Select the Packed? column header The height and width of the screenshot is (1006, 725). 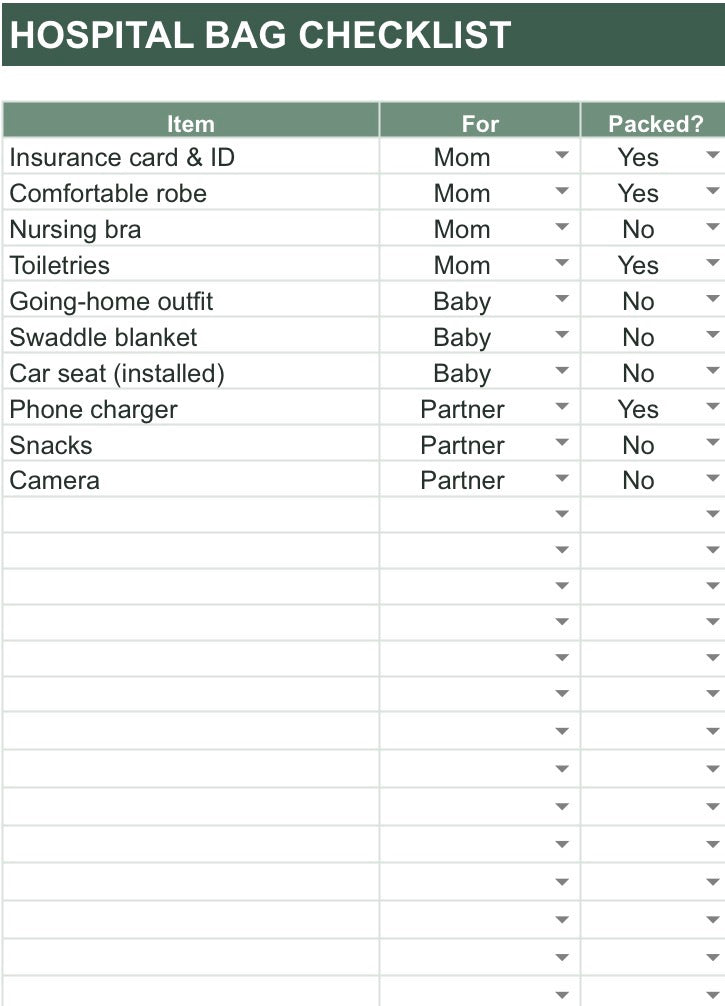click(654, 121)
